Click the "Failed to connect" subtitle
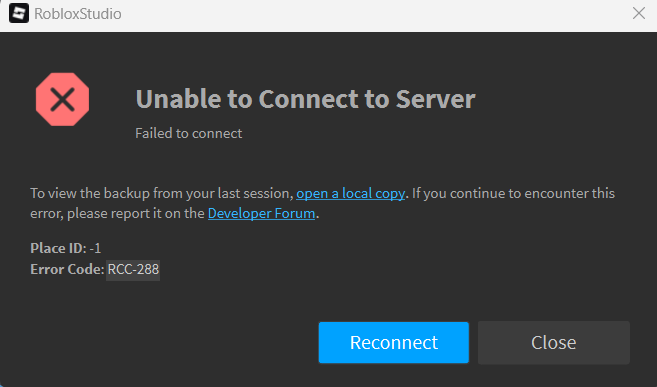This screenshot has height=387, width=657. 189,133
